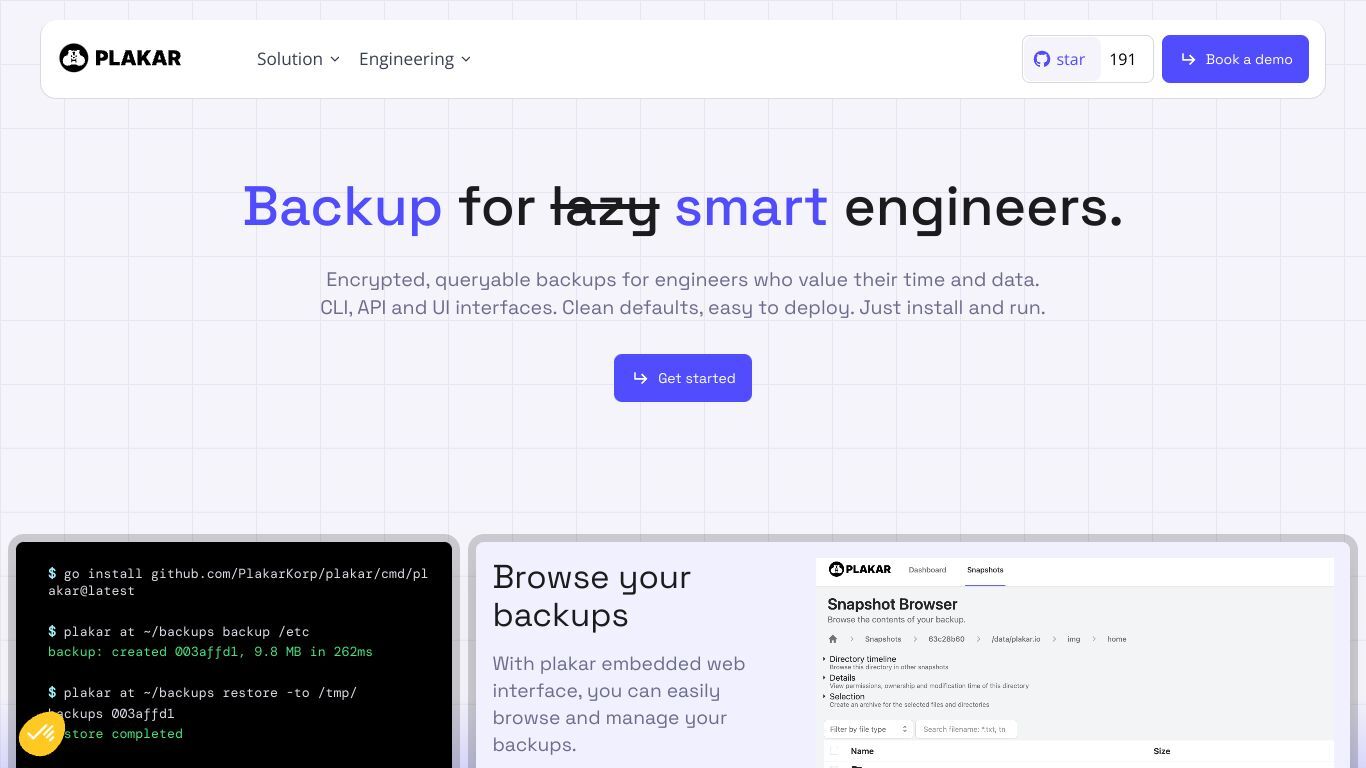Click the 191 star count

coord(1123,59)
